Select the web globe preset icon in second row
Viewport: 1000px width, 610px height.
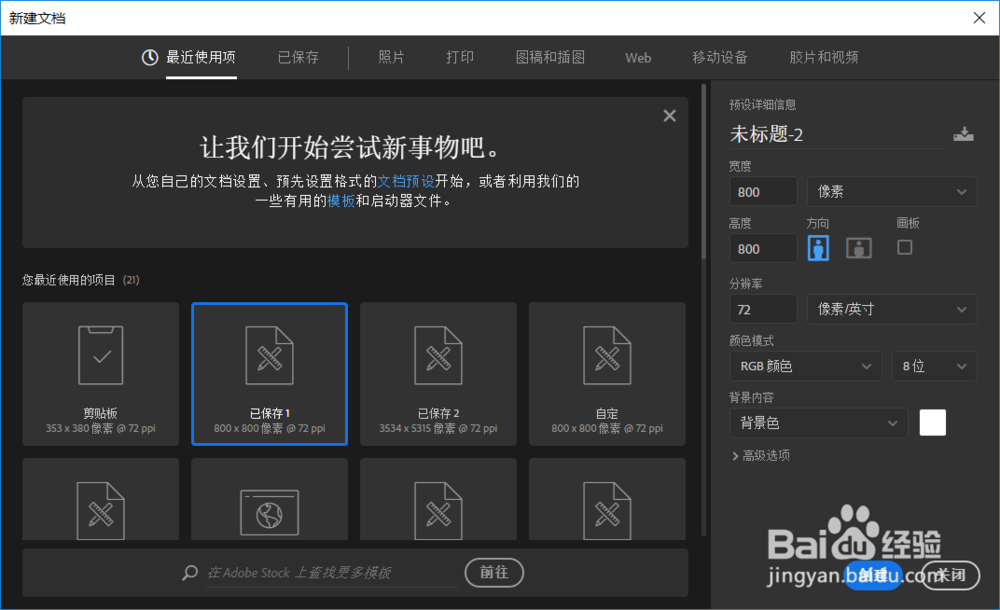[x=270, y=512]
